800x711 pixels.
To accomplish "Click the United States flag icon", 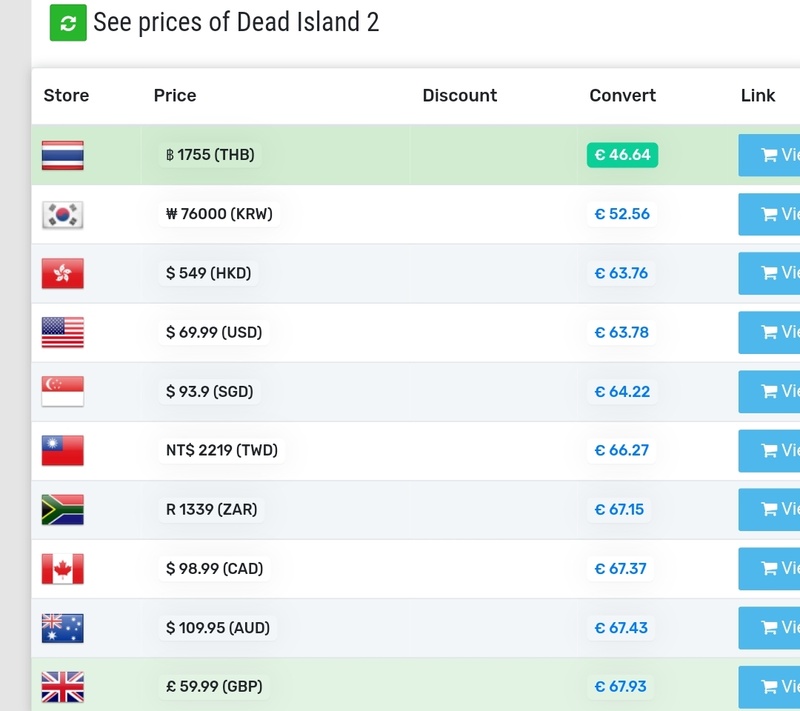I will pos(63,332).
